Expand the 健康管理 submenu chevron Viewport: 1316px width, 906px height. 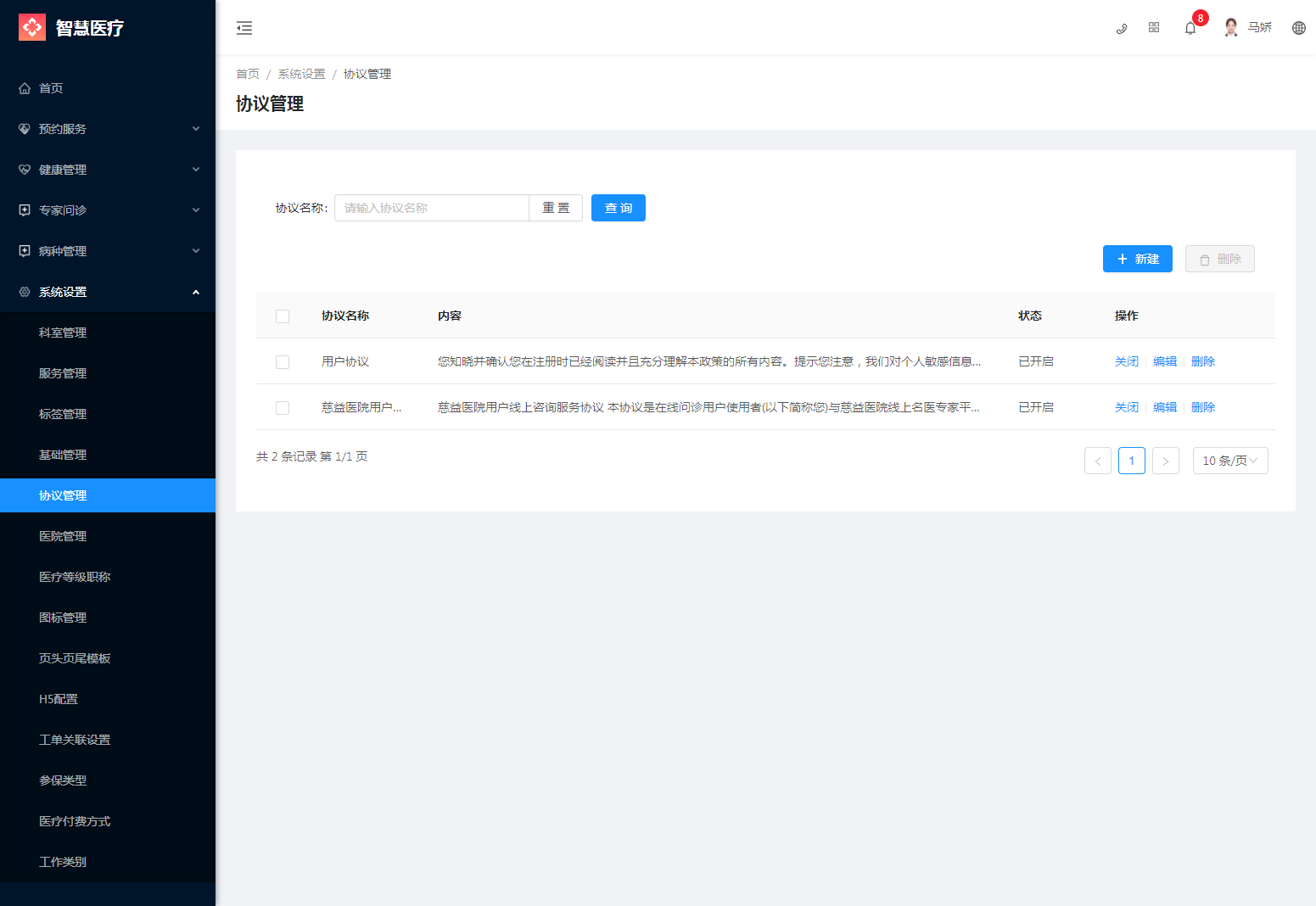pos(196,170)
